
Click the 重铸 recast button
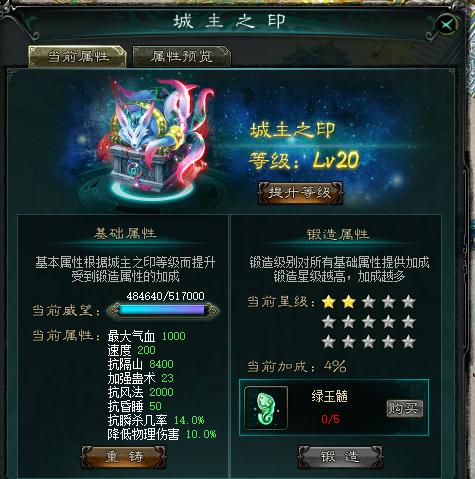tap(124, 457)
